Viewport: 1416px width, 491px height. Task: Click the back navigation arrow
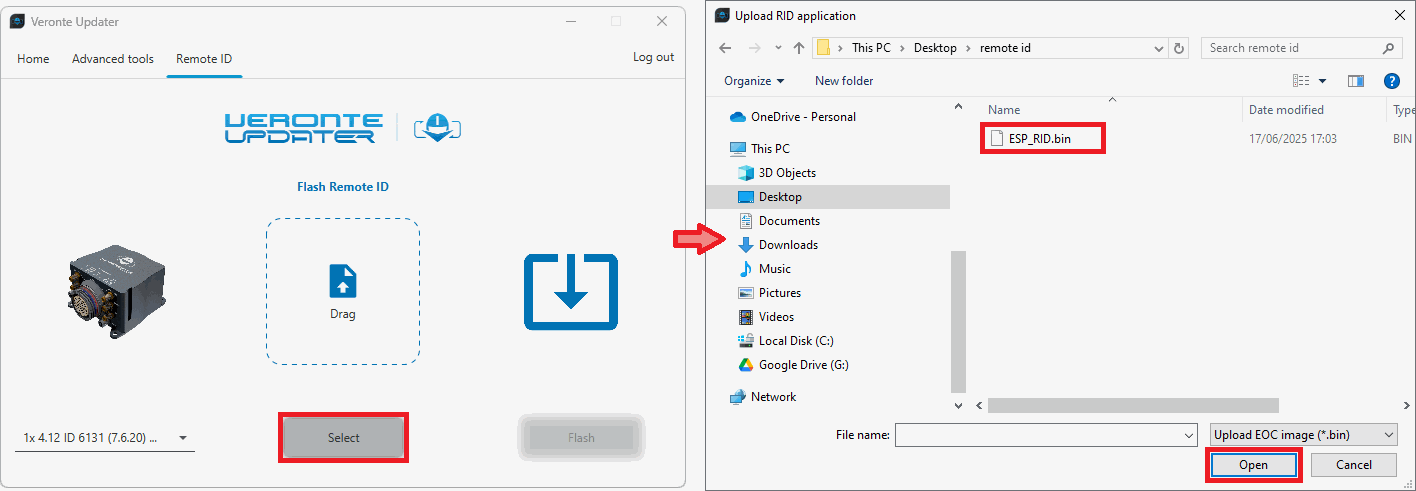coord(726,48)
